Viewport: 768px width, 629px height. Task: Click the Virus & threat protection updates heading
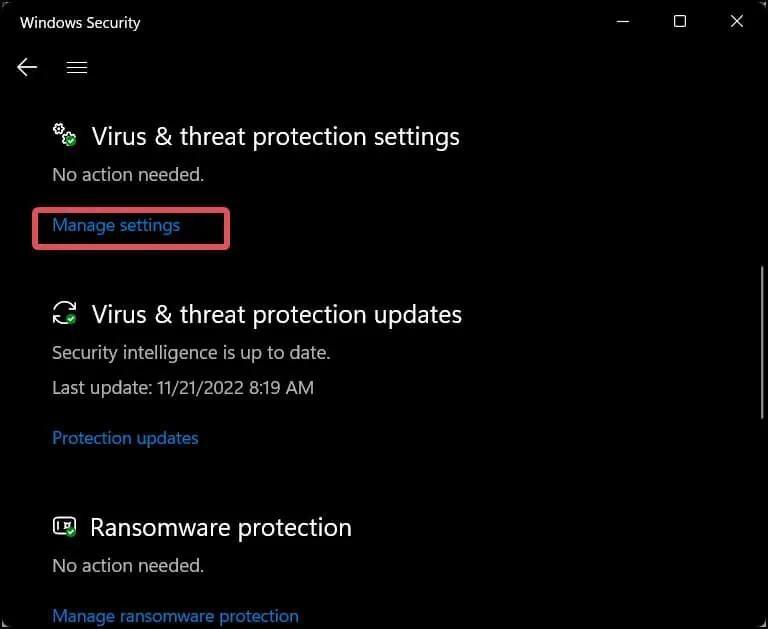(276, 314)
